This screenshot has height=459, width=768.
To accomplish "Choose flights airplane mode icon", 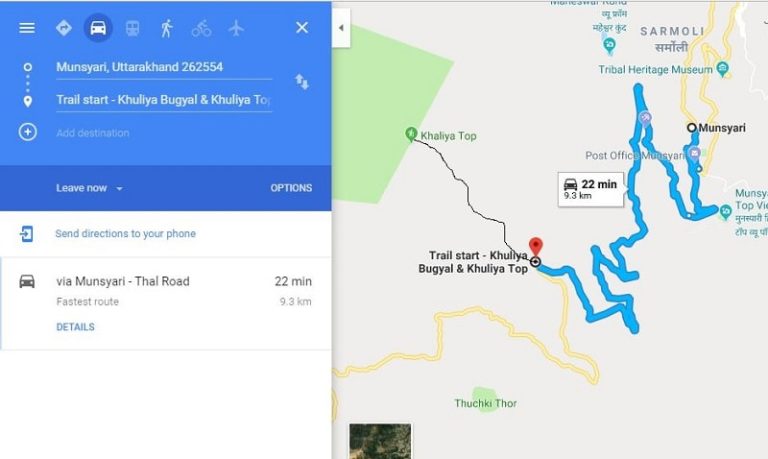I will [236, 28].
